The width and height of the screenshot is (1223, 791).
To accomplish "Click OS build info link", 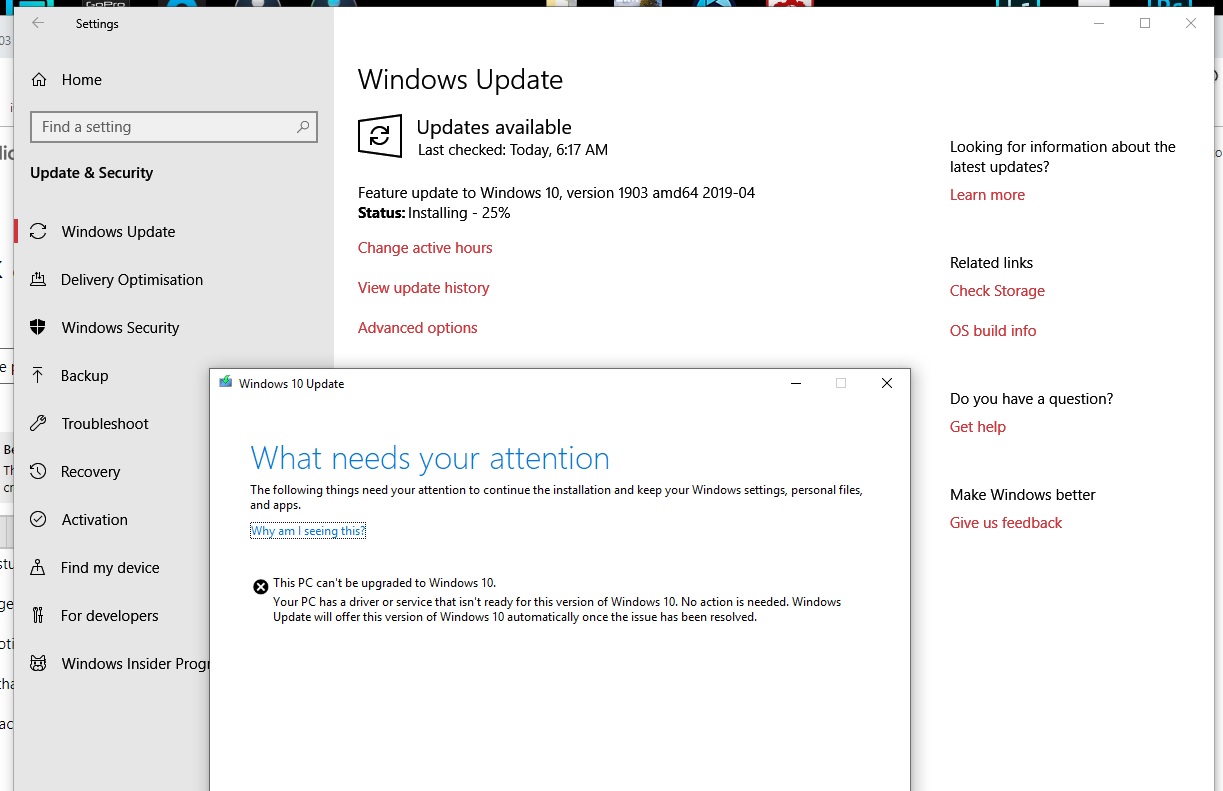I will tap(993, 331).
